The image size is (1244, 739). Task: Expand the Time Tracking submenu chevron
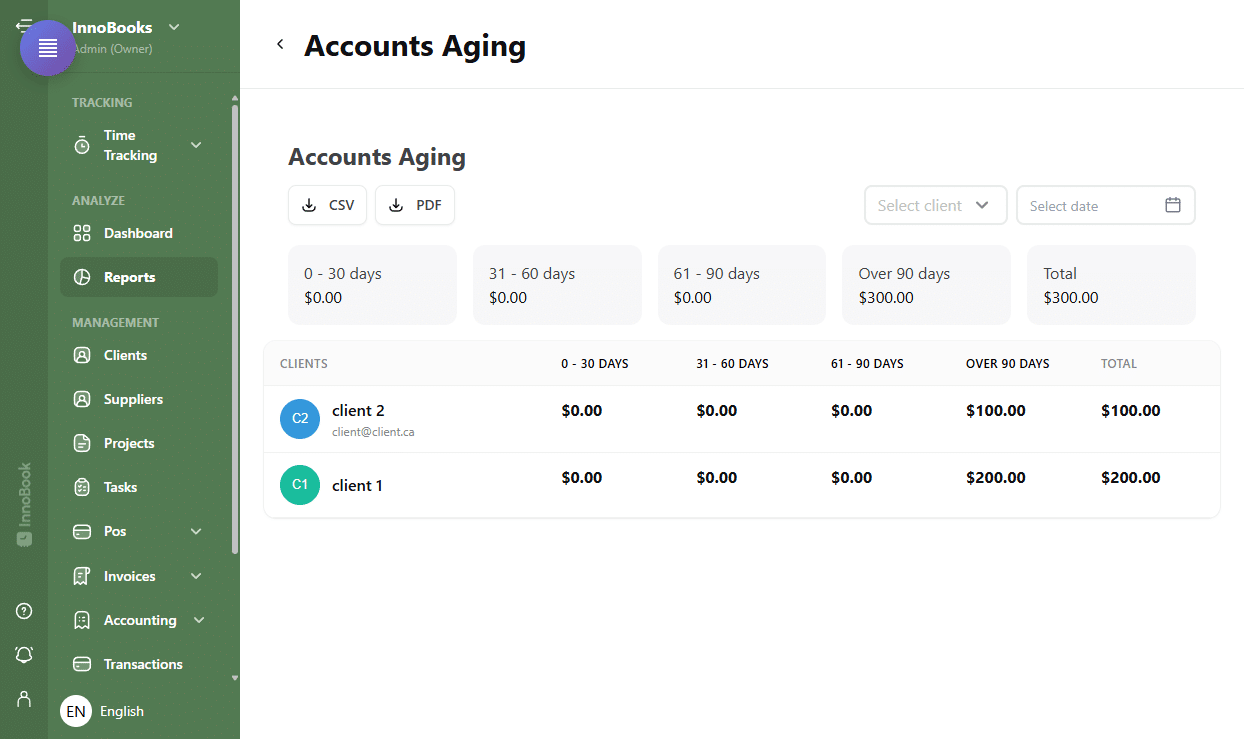(196, 145)
